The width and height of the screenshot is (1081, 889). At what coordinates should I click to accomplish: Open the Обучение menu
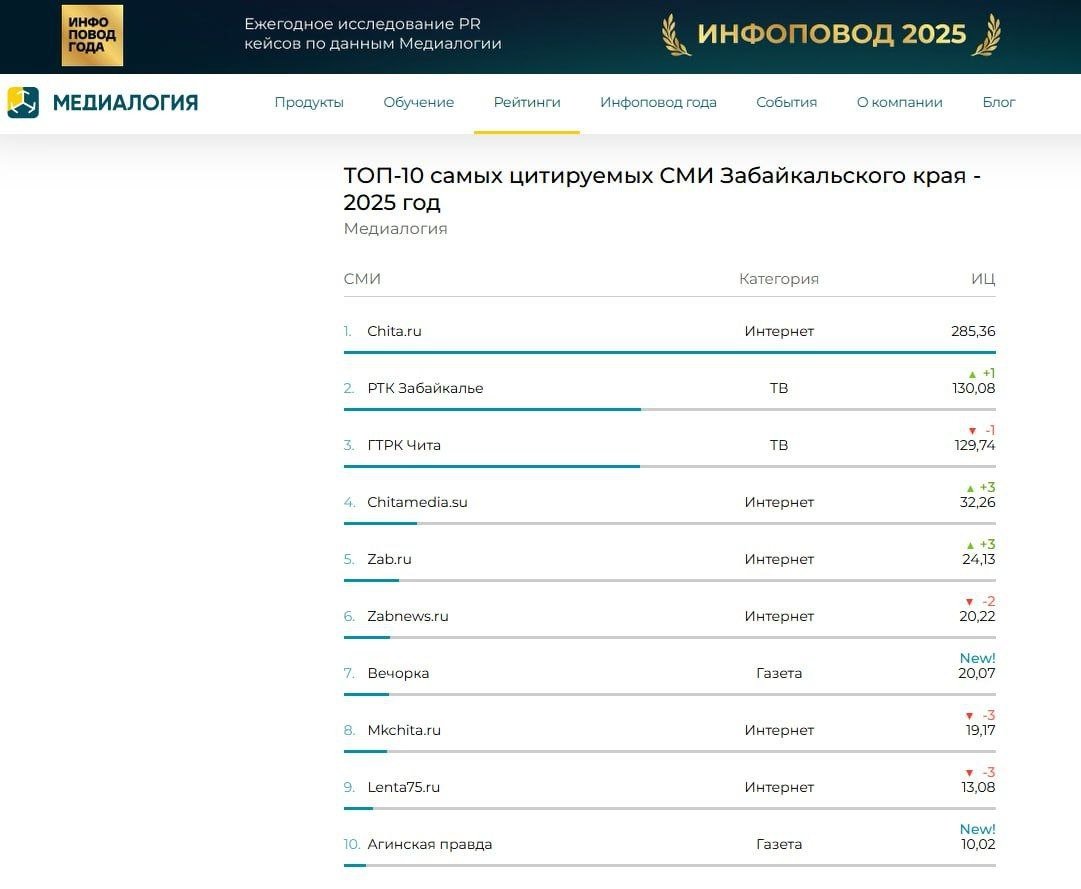418,102
